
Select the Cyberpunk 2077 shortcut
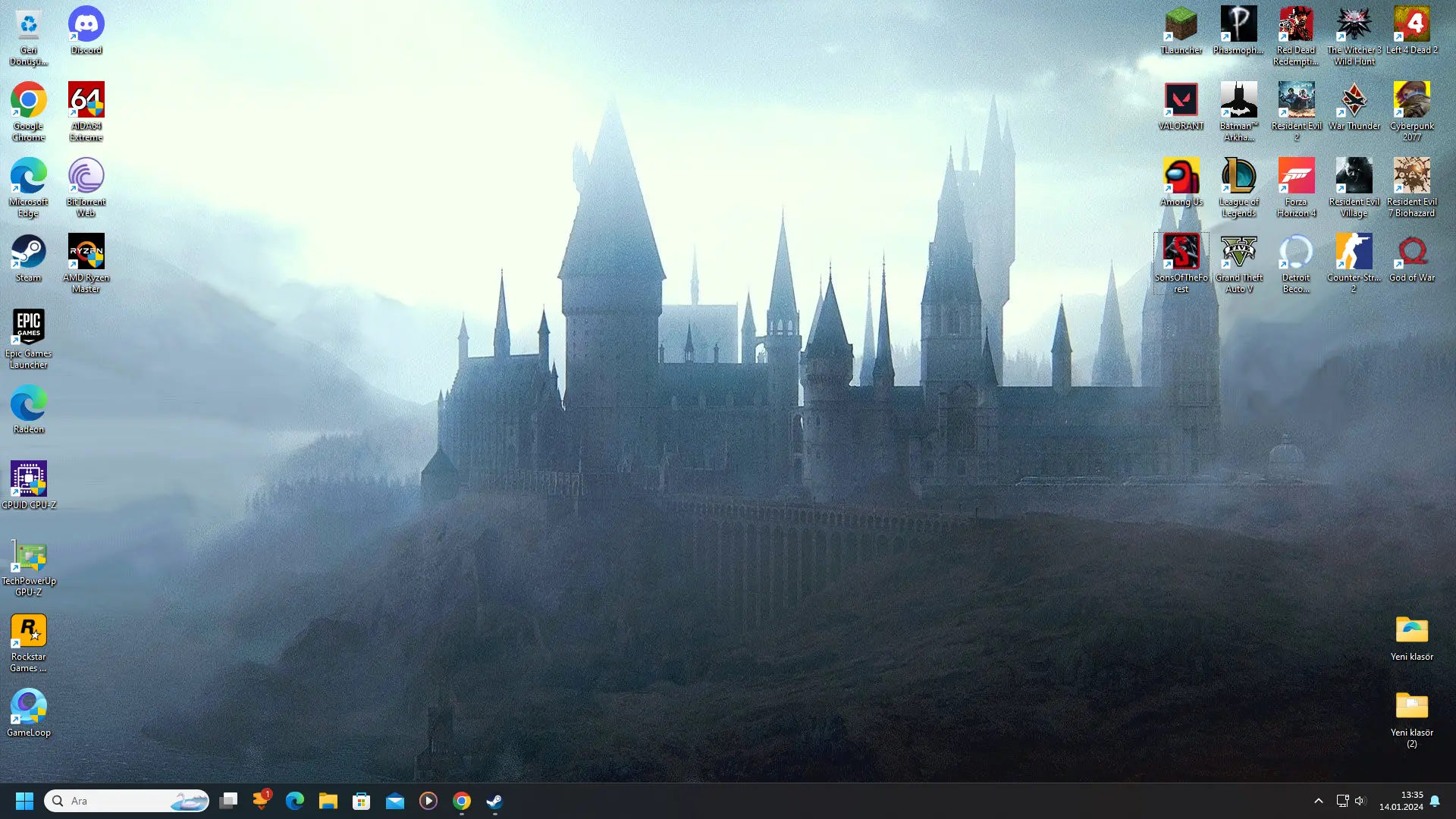click(x=1411, y=112)
